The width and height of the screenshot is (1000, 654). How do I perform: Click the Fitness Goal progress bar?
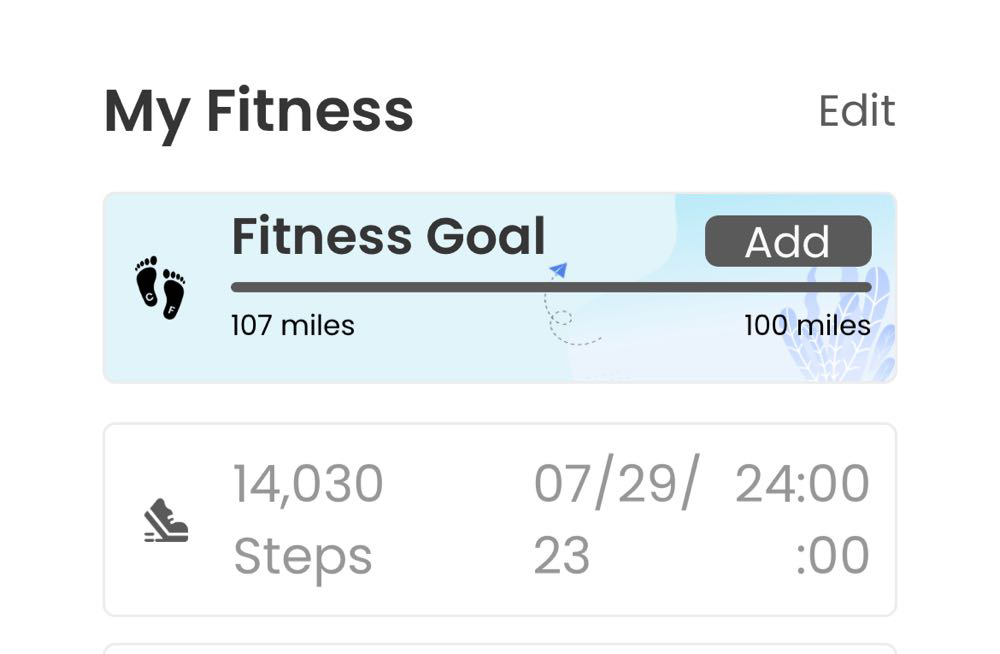[x=551, y=287]
